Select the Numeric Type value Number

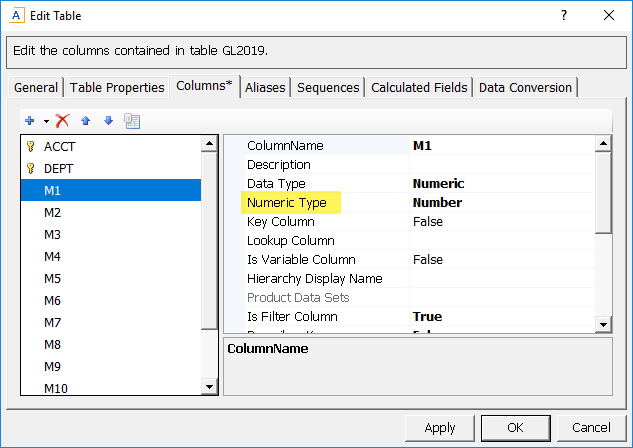click(500, 203)
